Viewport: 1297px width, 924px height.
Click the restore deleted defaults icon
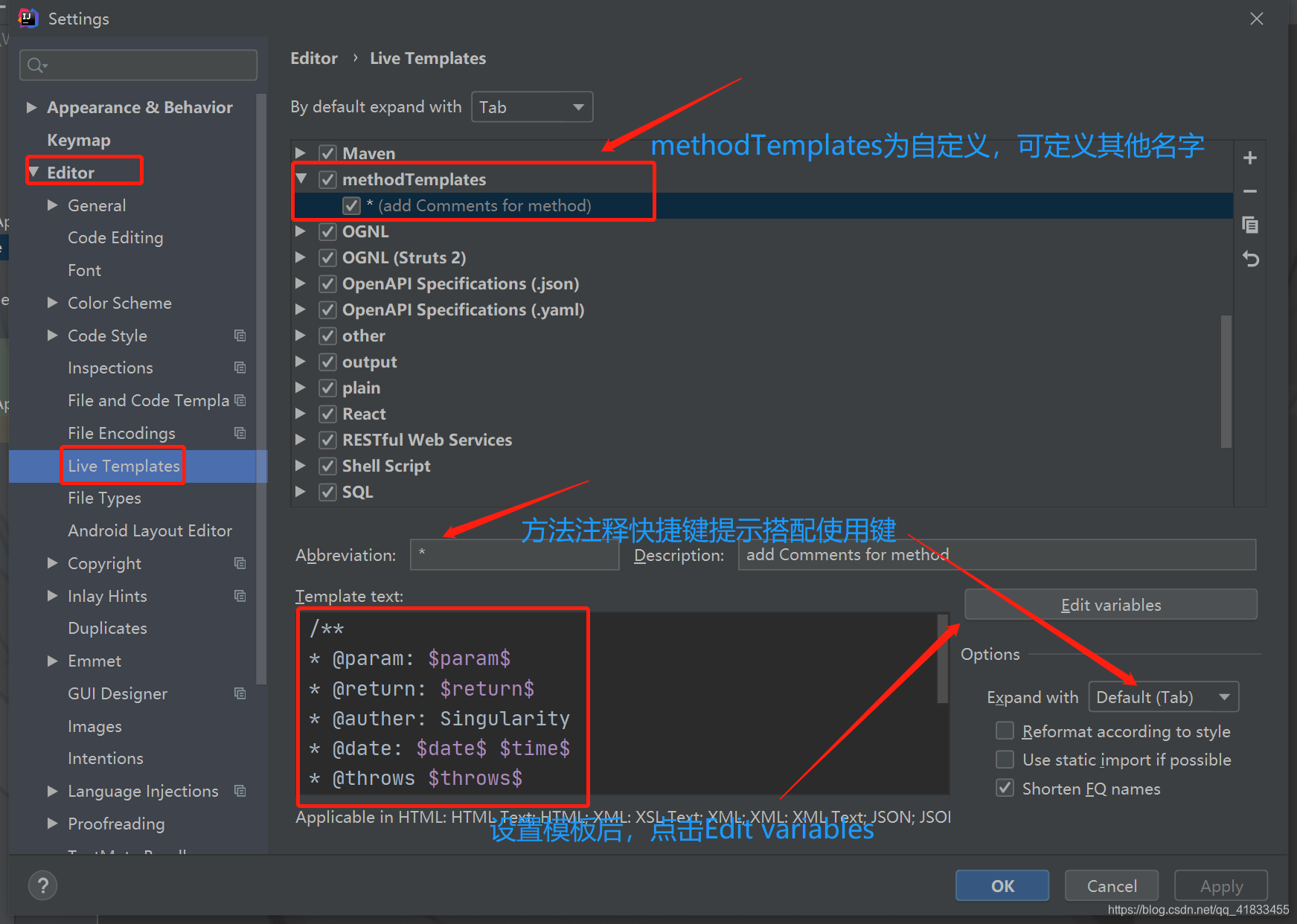(x=1250, y=259)
